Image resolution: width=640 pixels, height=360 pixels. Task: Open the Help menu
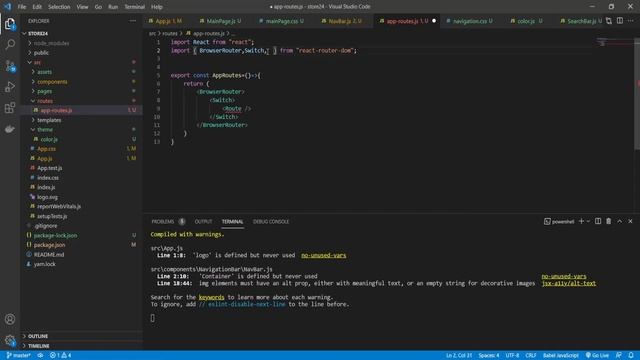pyautogui.click(x=157, y=7)
